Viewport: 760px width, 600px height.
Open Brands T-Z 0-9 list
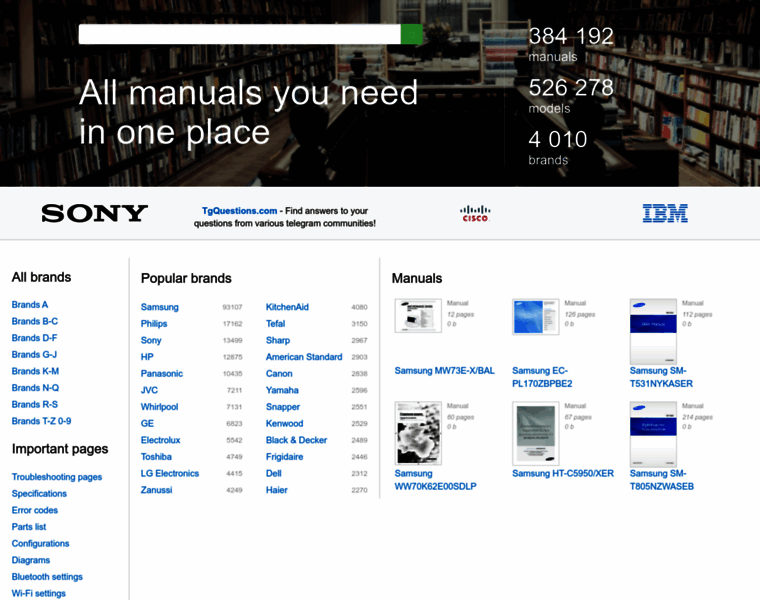[x=41, y=421]
